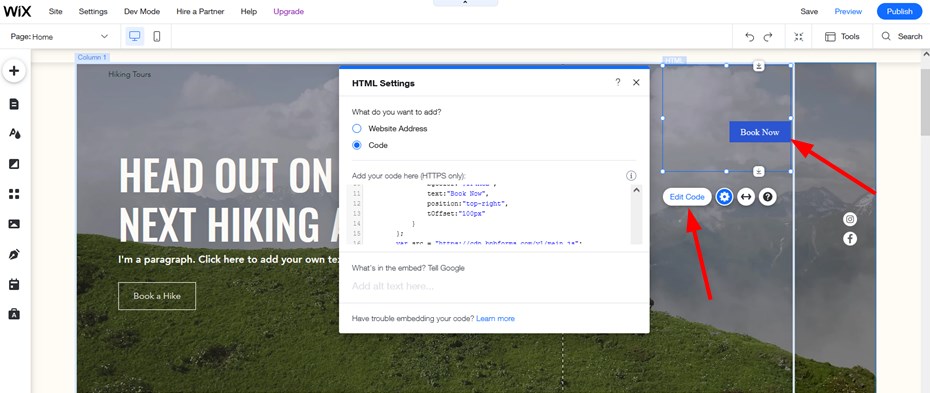The width and height of the screenshot is (930, 393).
Task: Open the Blog pen sidebar icon
Action: click(x=14, y=254)
